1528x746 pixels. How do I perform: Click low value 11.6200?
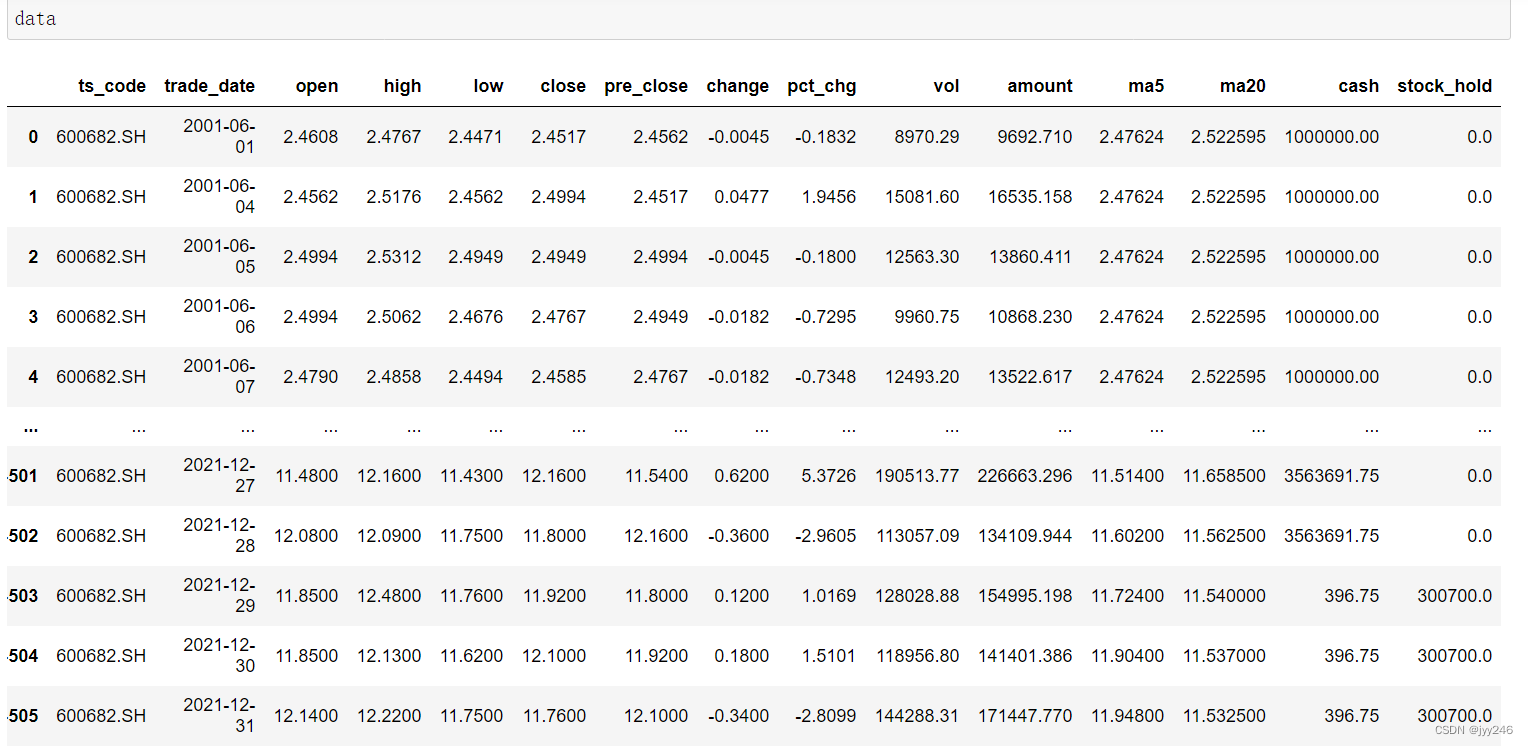472,656
